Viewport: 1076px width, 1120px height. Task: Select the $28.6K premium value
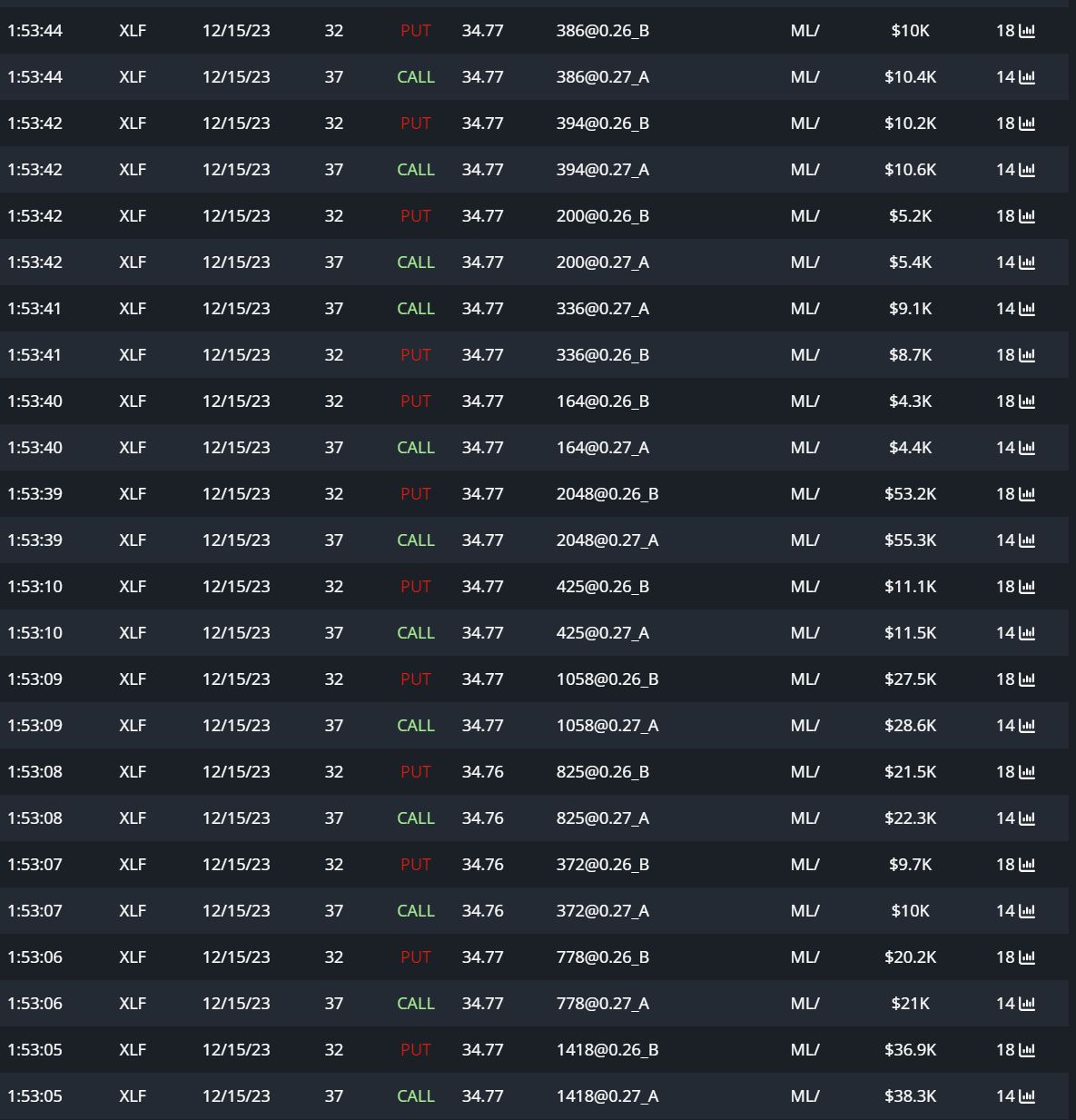click(911, 726)
